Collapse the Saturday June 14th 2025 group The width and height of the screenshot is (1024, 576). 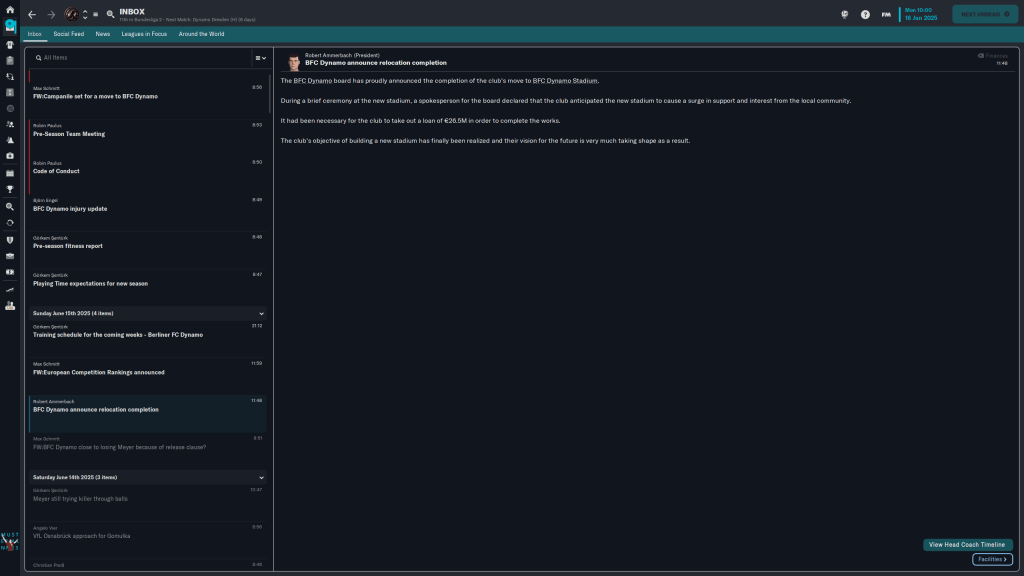261,477
